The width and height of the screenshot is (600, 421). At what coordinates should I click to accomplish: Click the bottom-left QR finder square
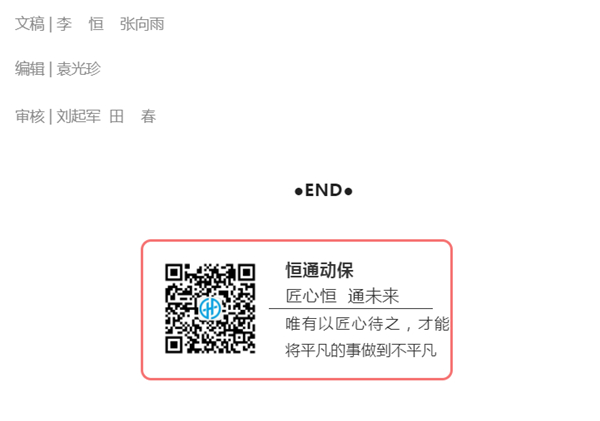coord(174,344)
